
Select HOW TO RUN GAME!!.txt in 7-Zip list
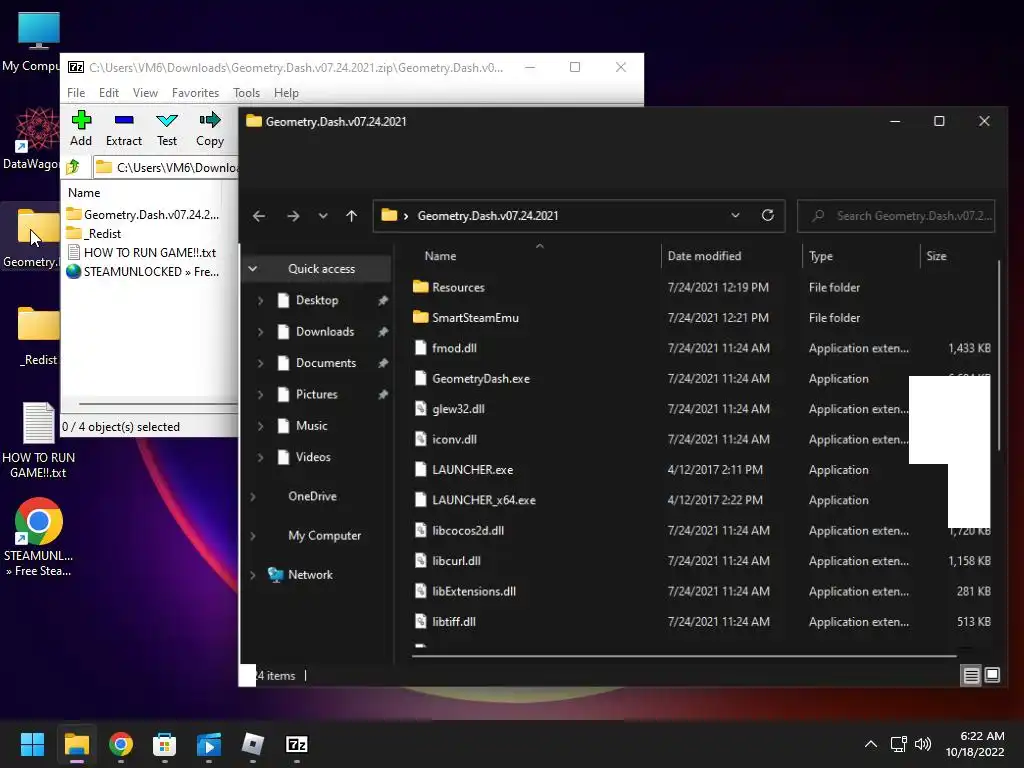coord(141,253)
